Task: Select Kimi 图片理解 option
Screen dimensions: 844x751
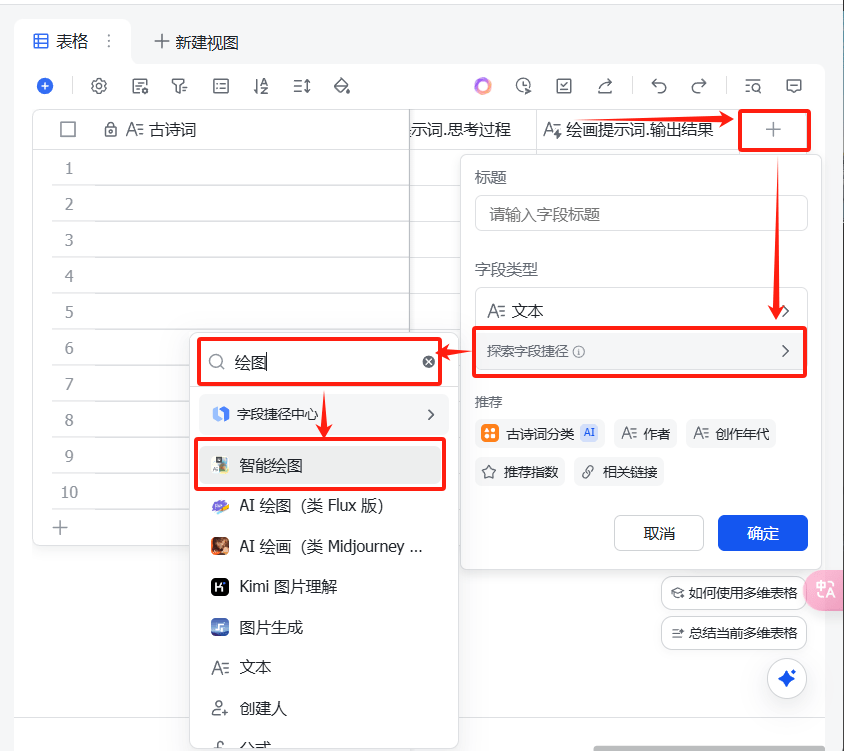Action: (323, 587)
